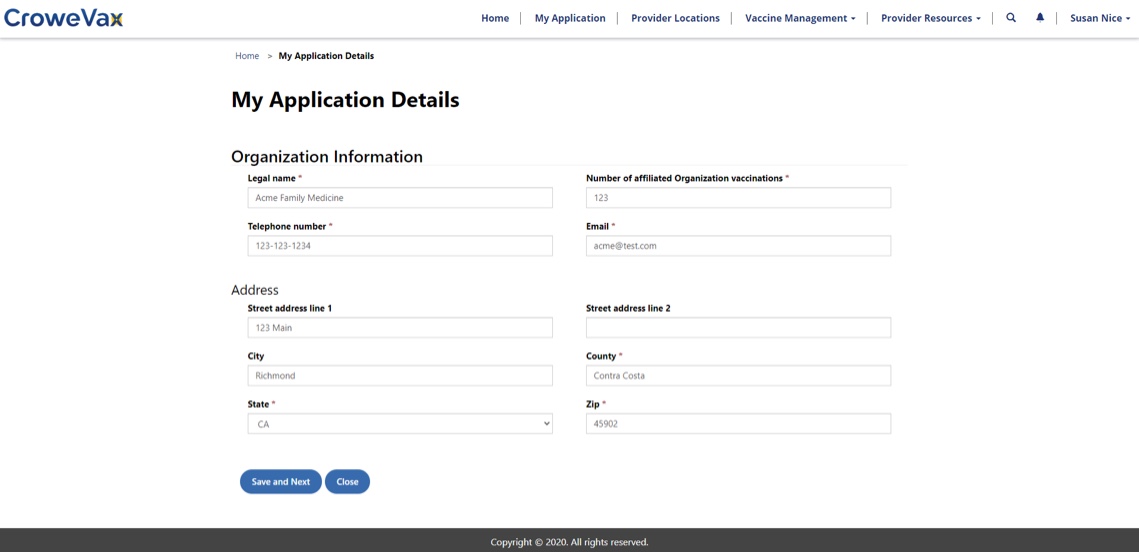Click the empty Street address line 2 field
The width and height of the screenshot is (1139, 552).
(x=738, y=328)
